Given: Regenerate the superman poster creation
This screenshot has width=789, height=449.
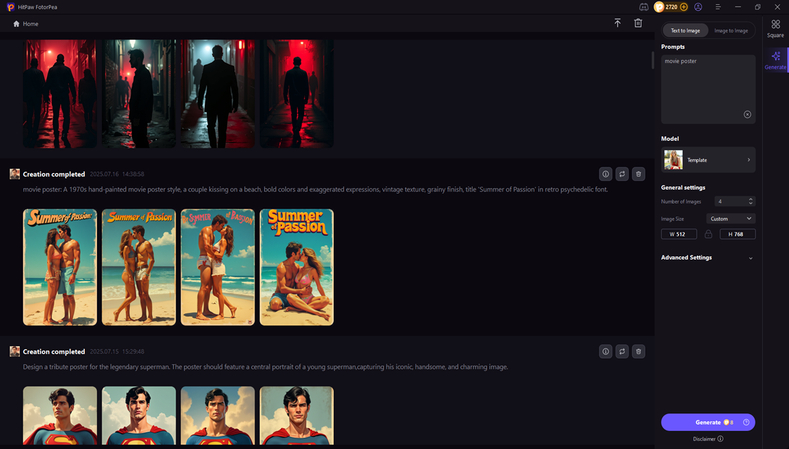Looking at the screenshot, I should click(622, 351).
